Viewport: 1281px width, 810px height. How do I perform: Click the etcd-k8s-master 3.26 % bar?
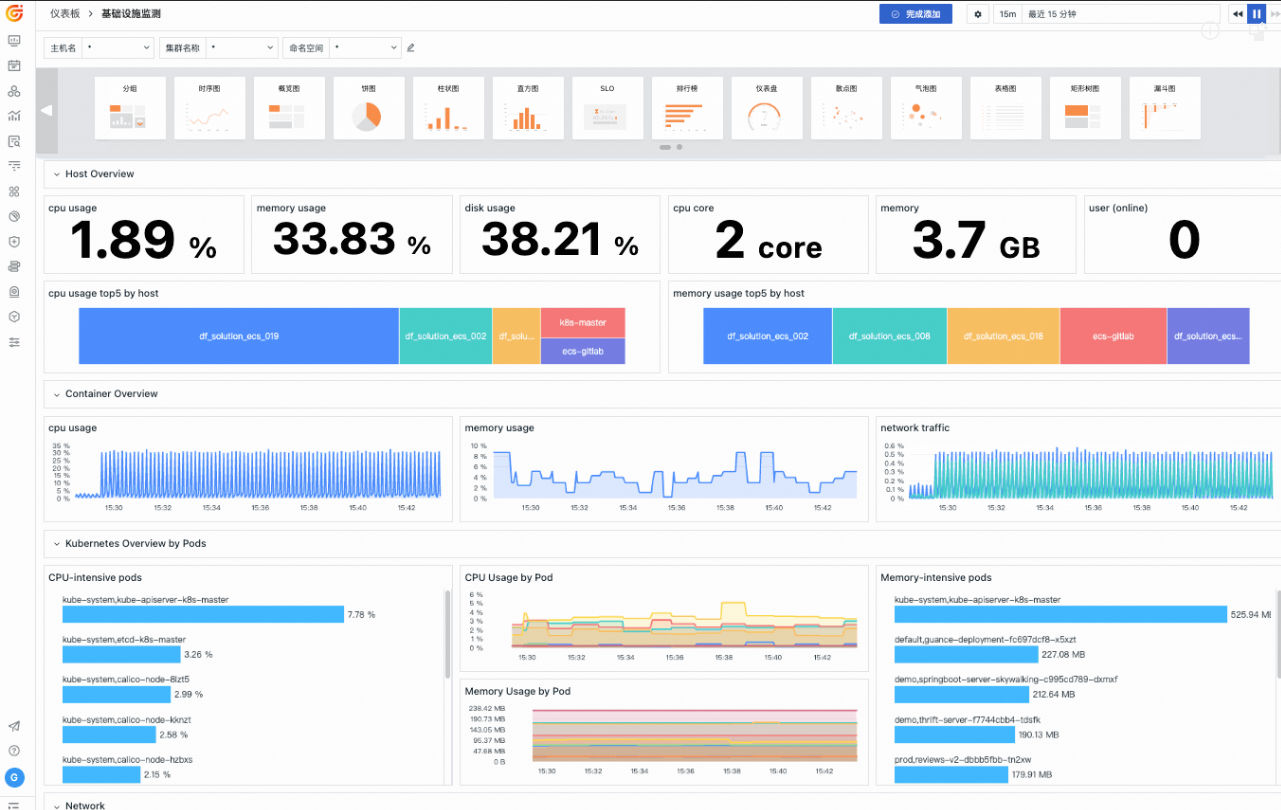[x=121, y=654]
